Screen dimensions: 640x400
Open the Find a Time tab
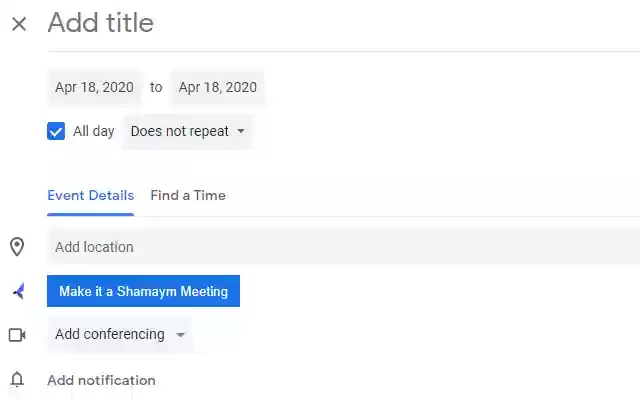click(x=188, y=195)
